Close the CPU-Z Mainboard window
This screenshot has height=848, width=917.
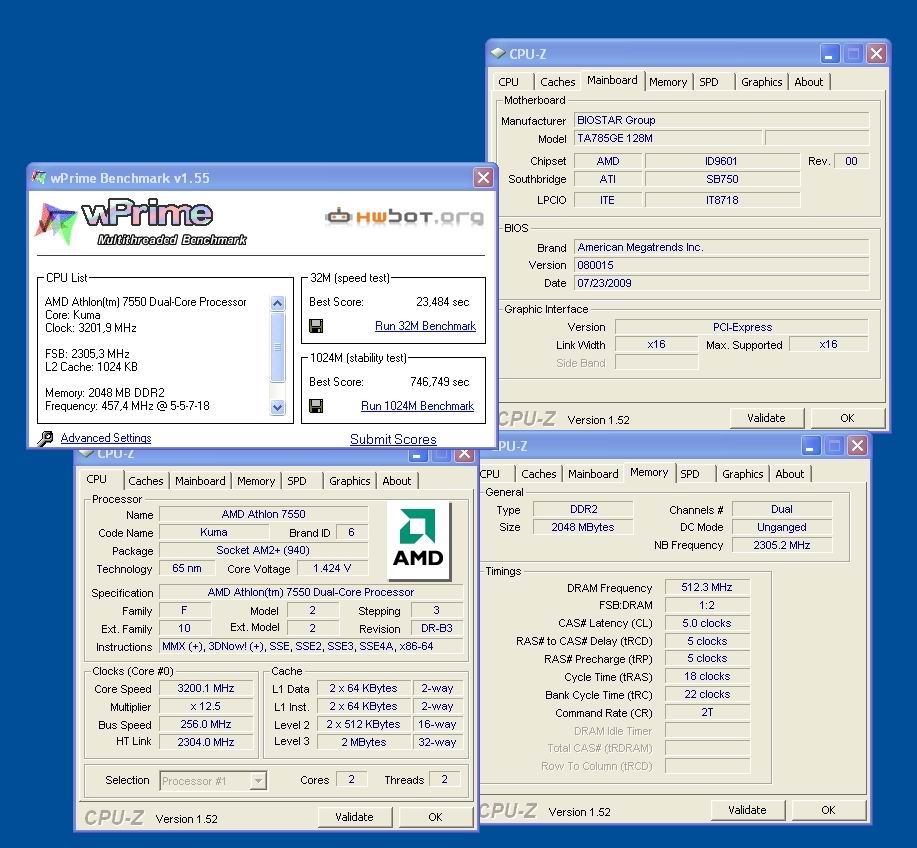coord(876,54)
